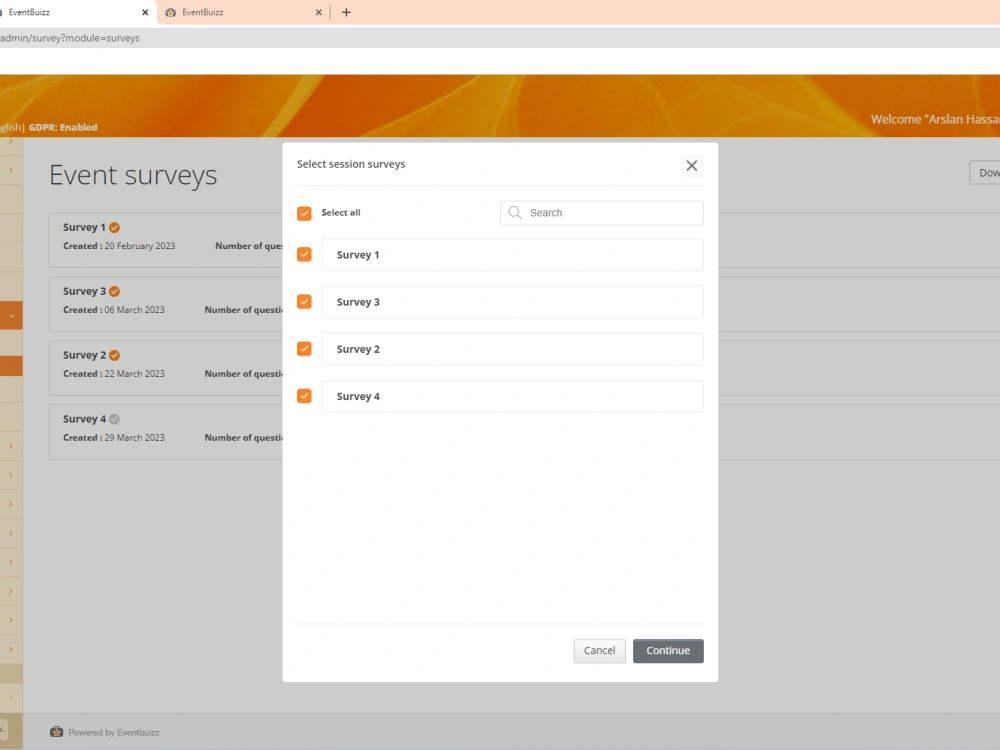This screenshot has width=1000, height=750.
Task: Click the Eventbuizz logo icon in the footer
Action: (x=56, y=732)
